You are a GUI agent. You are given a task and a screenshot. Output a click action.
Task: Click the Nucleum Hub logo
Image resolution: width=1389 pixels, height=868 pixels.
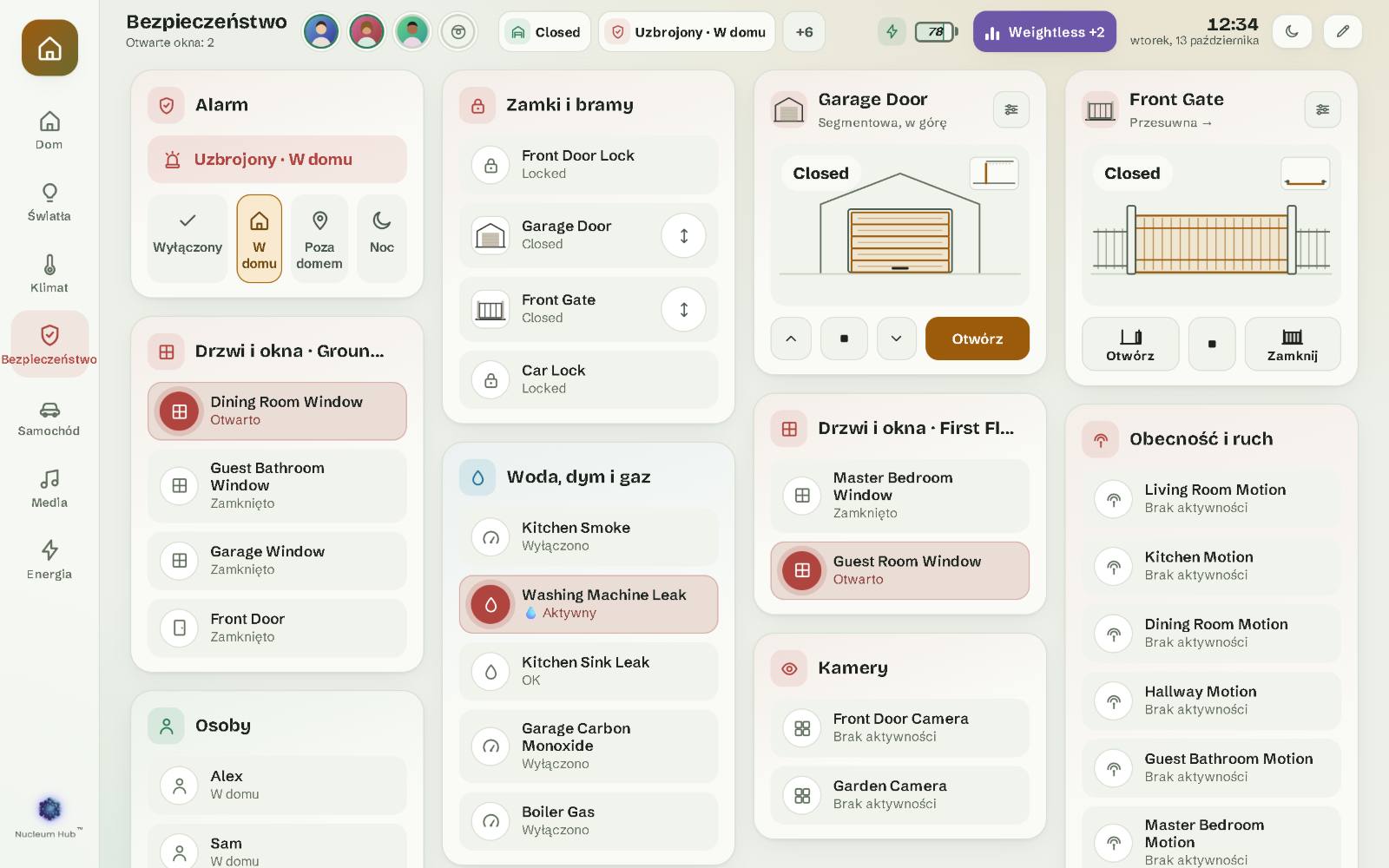point(49,817)
